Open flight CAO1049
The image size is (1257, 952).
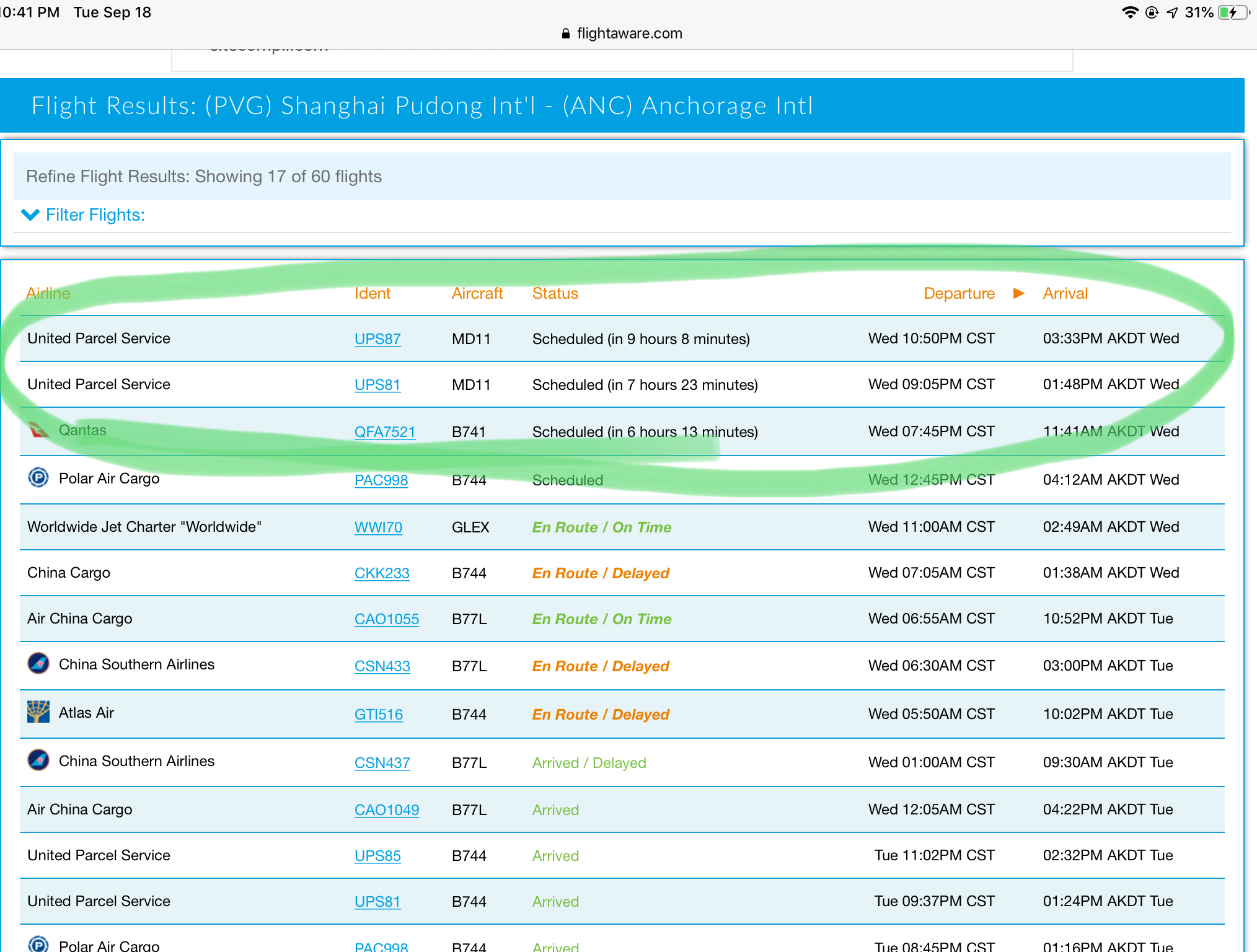(387, 810)
